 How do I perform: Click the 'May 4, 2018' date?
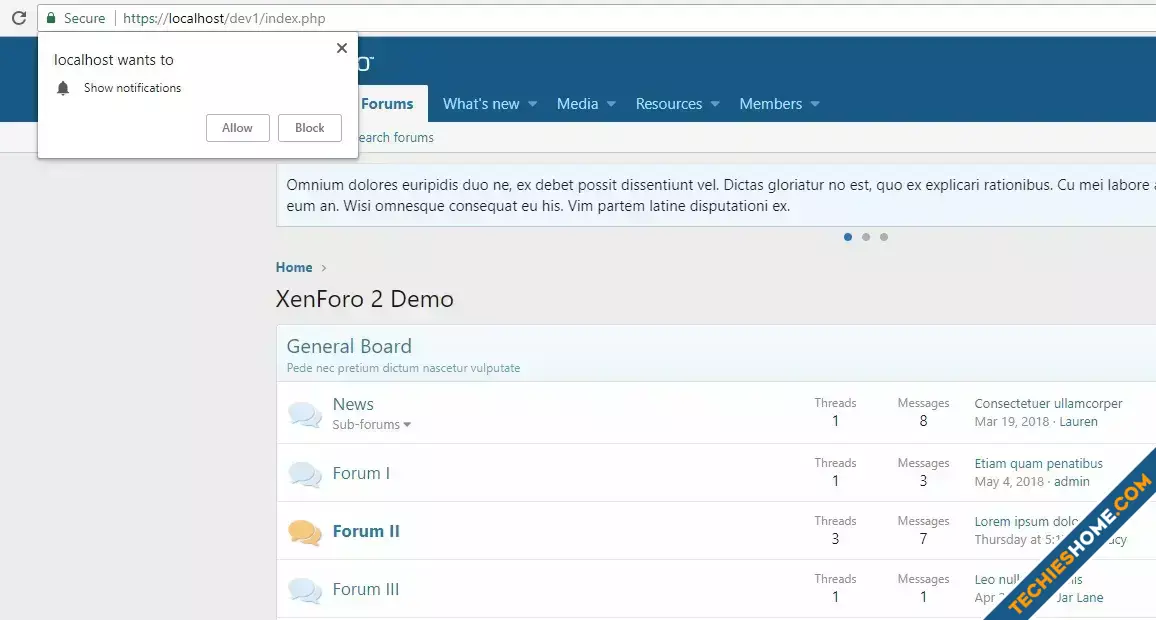click(1009, 481)
